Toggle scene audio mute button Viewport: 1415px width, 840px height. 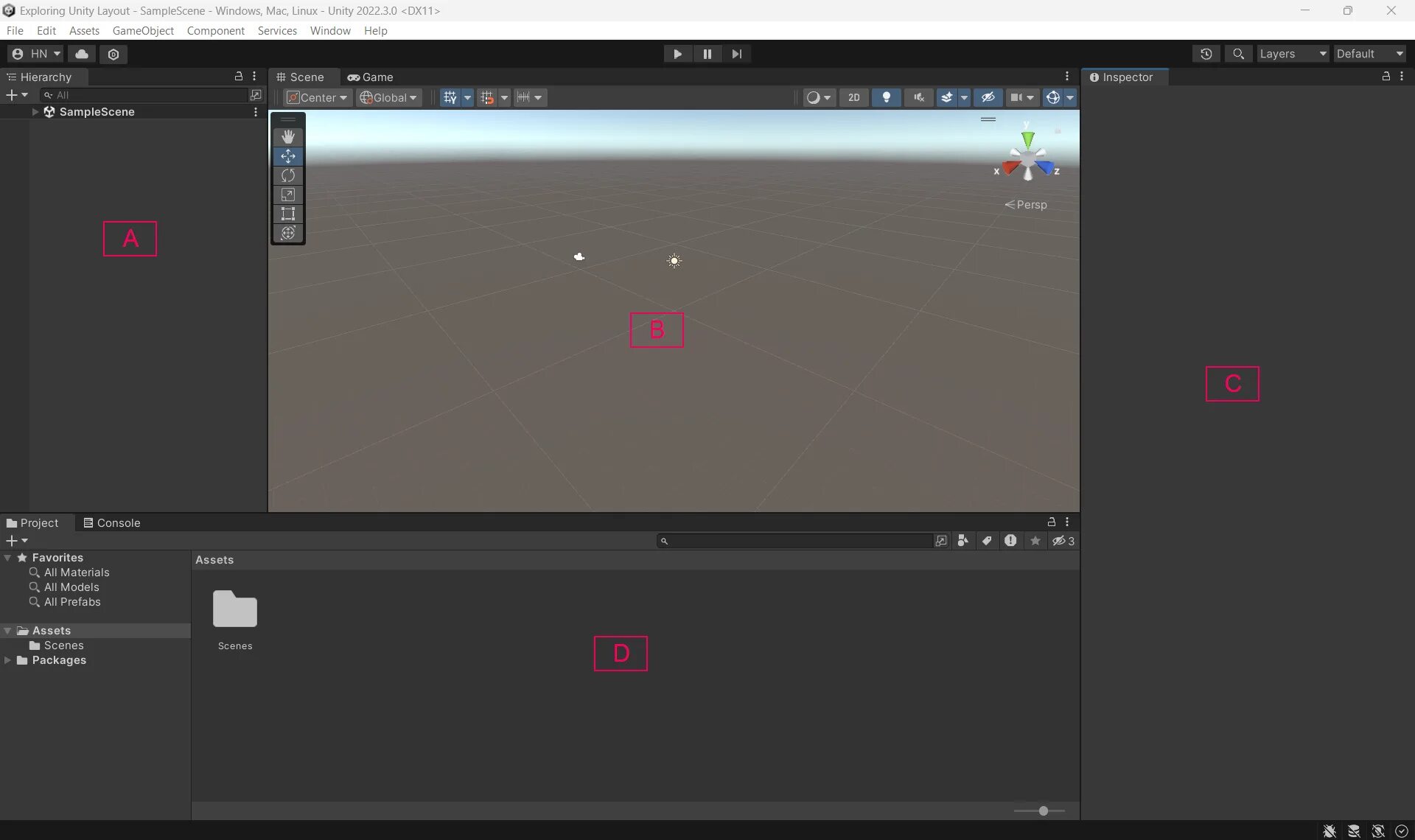click(918, 97)
